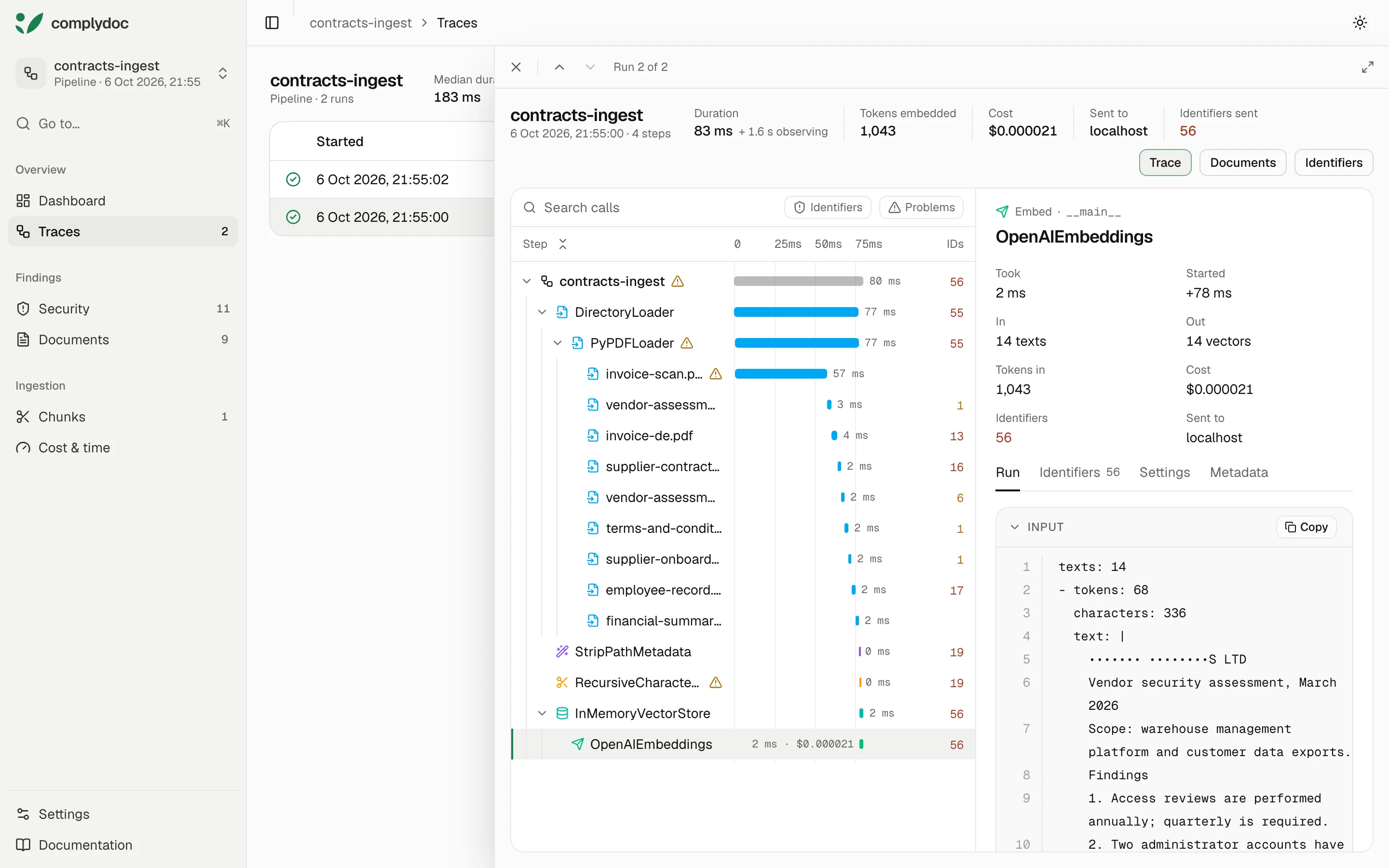Viewport: 1389px width, 868px height.
Task: Open Cost & time page
Action: click(x=123, y=447)
